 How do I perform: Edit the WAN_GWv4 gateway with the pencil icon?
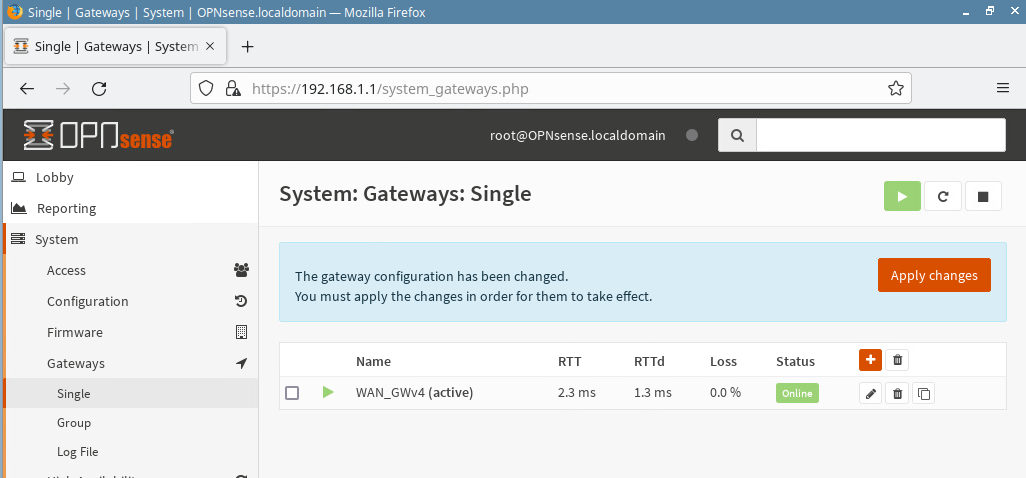[x=871, y=394]
